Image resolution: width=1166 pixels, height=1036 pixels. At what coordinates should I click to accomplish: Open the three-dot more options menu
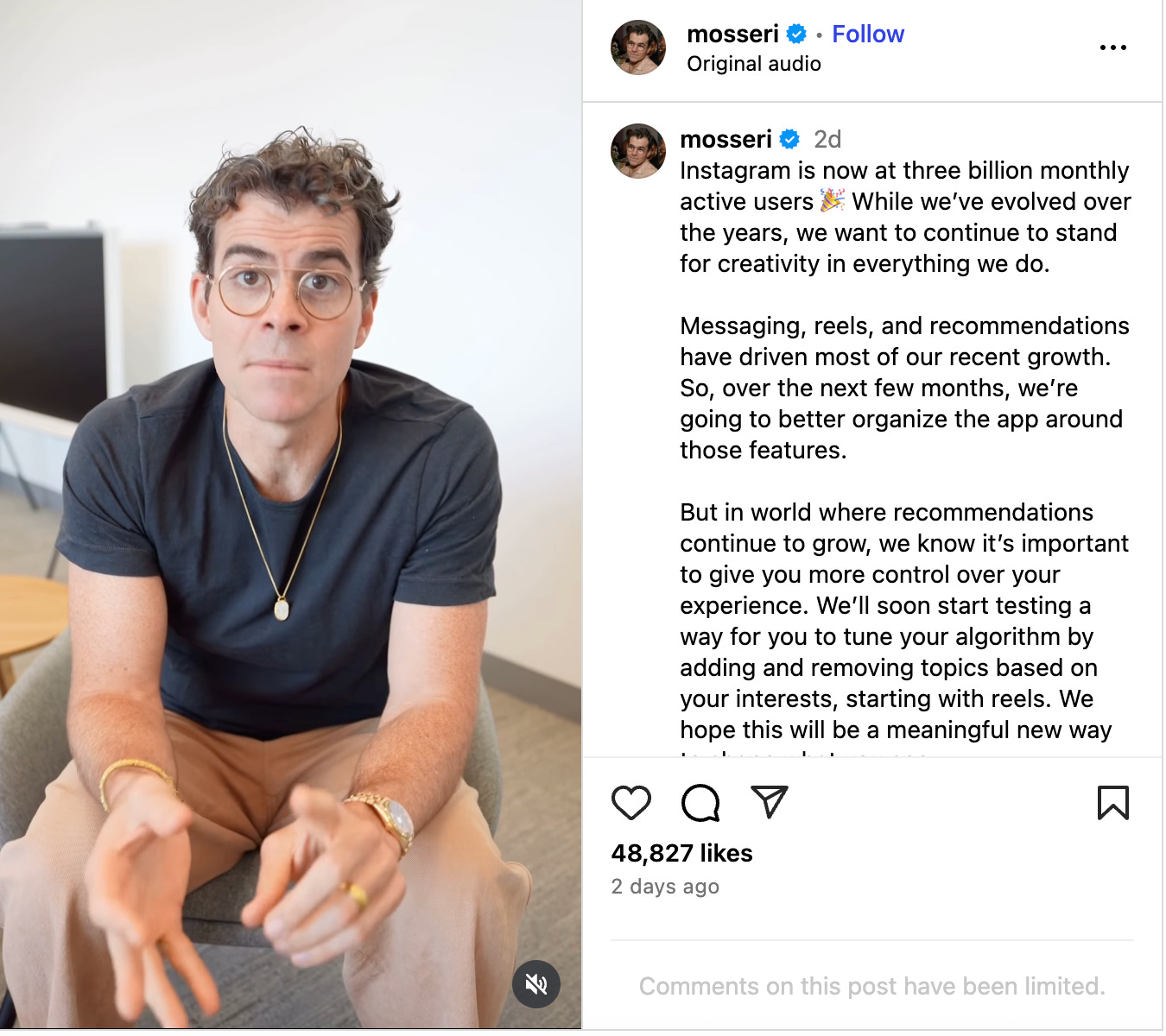[1113, 47]
